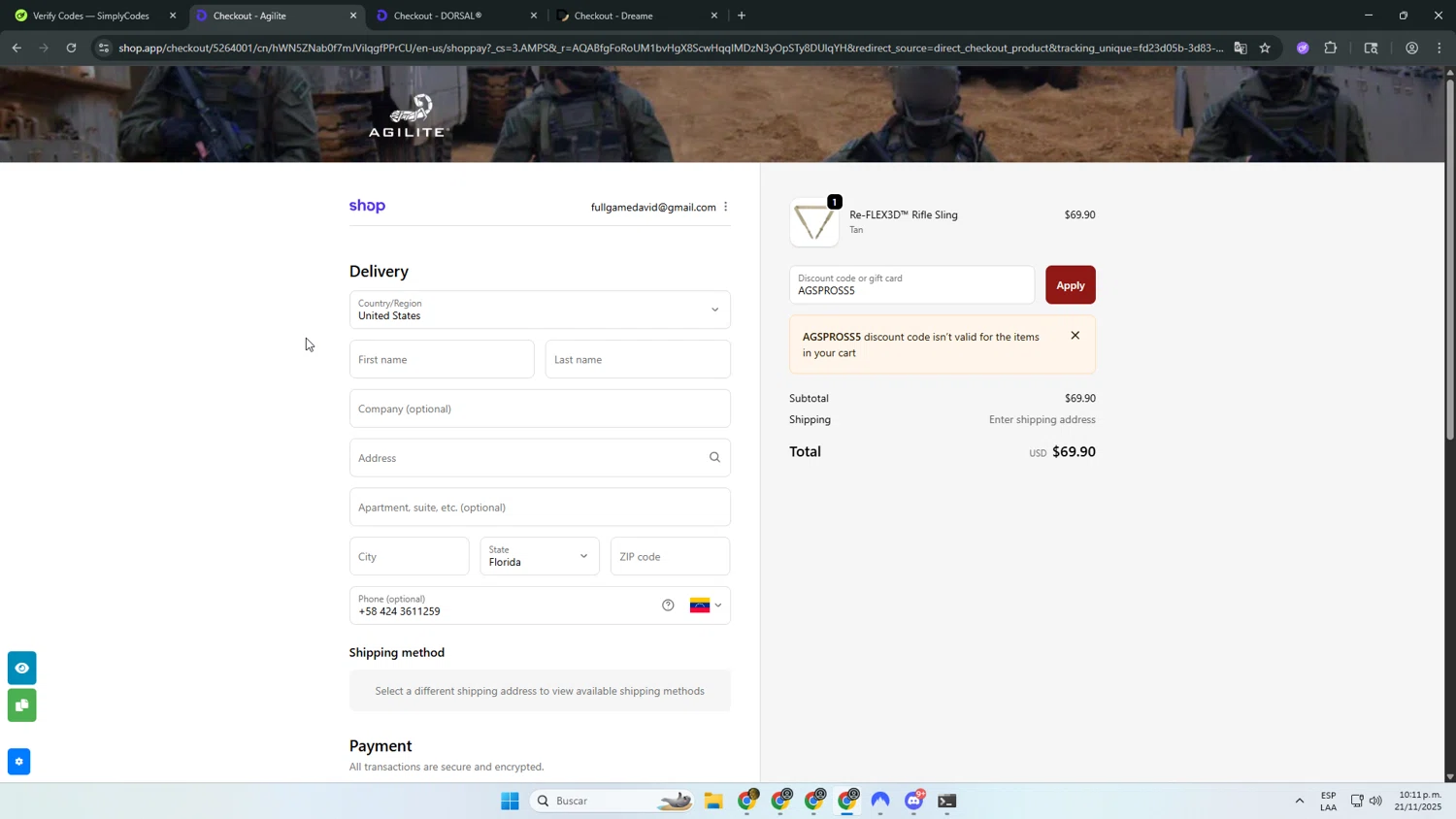
Task: Click the browser address bar URL
Action: point(670,48)
